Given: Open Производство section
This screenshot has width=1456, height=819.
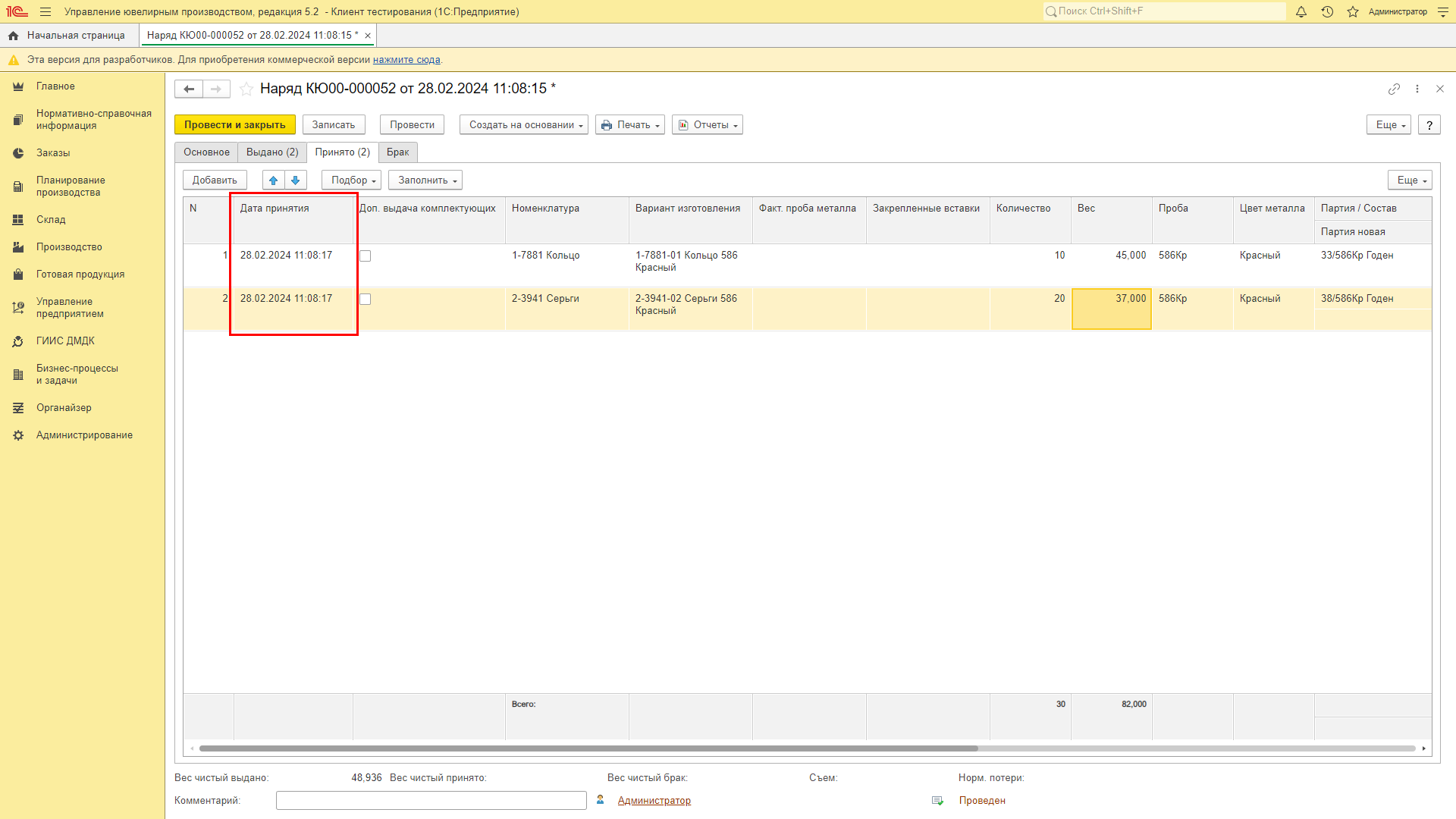Looking at the screenshot, I should pos(69,247).
